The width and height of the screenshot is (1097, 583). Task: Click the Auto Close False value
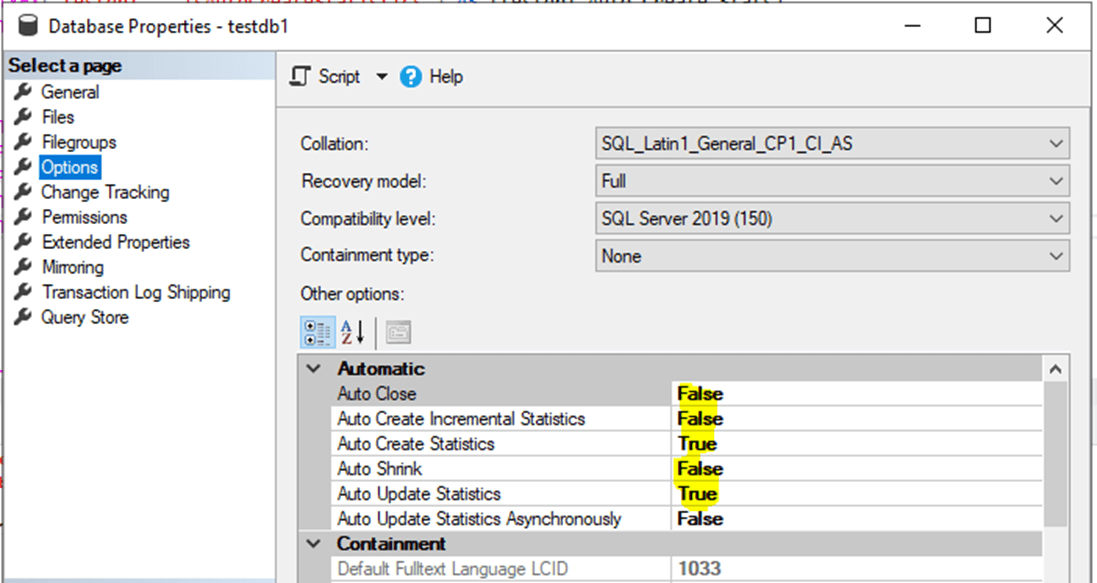pos(700,394)
